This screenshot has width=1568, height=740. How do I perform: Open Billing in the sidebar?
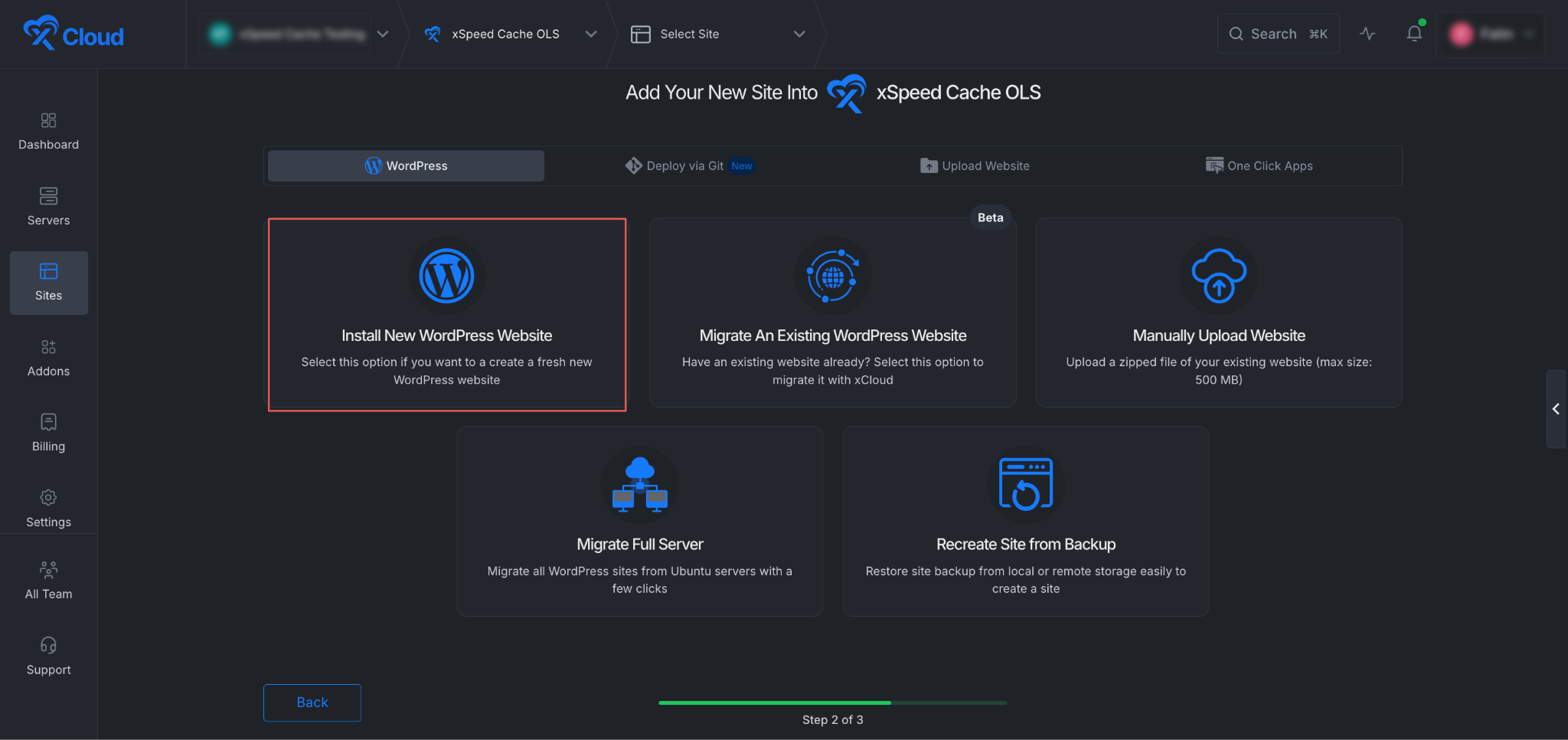click(x=48, y=434)
